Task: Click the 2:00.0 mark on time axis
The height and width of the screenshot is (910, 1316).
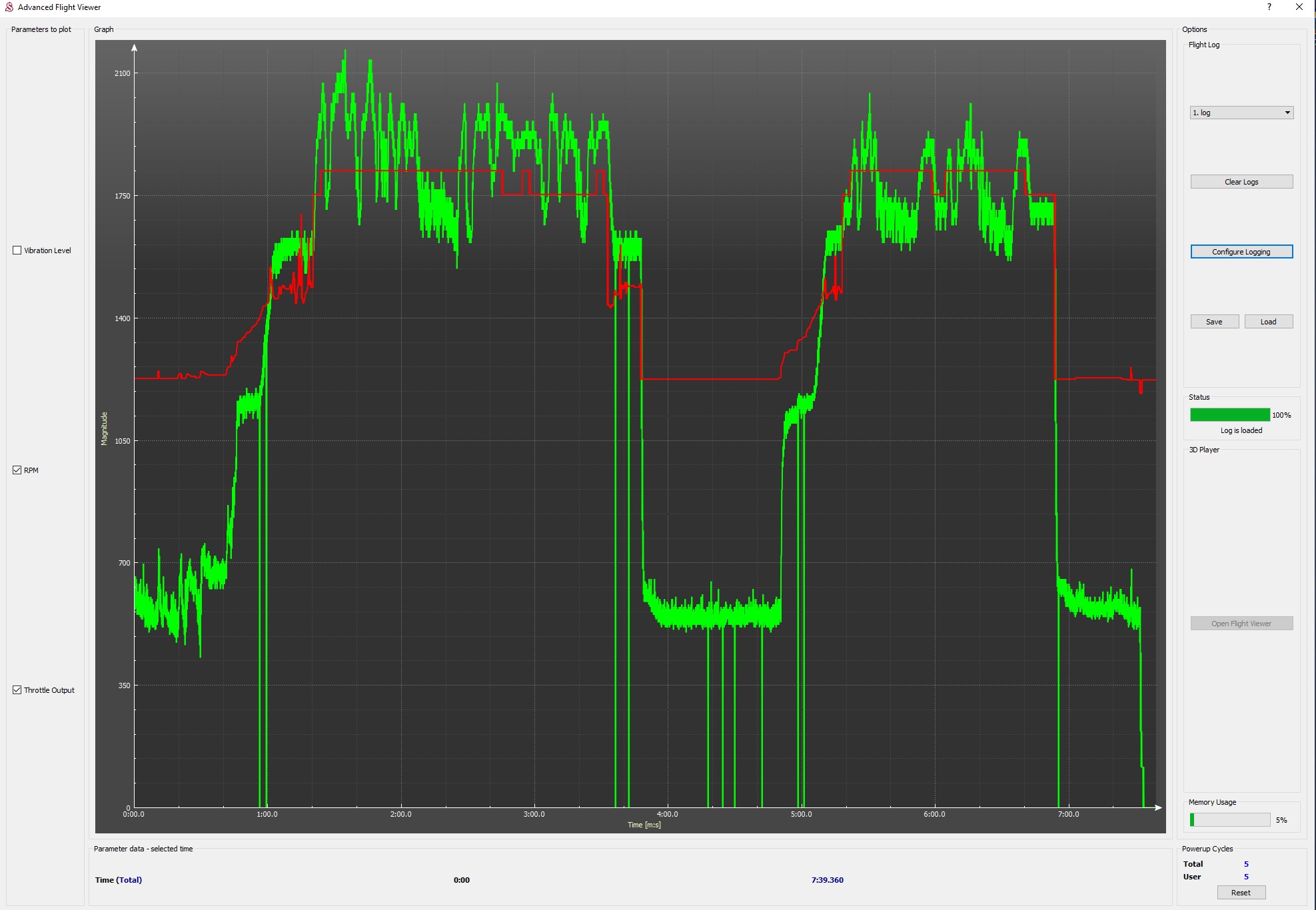Action: (400, 814)
